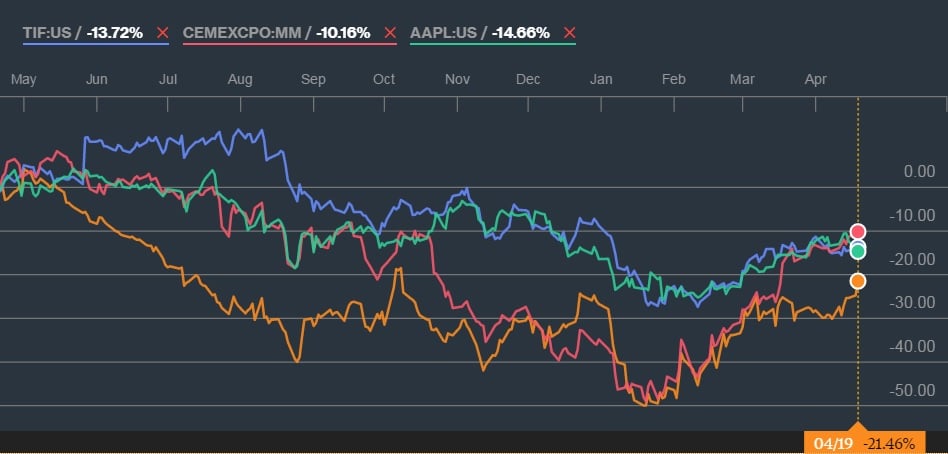
Task: Click the orange 04/19 date tag
Action: tap(830, 441)
